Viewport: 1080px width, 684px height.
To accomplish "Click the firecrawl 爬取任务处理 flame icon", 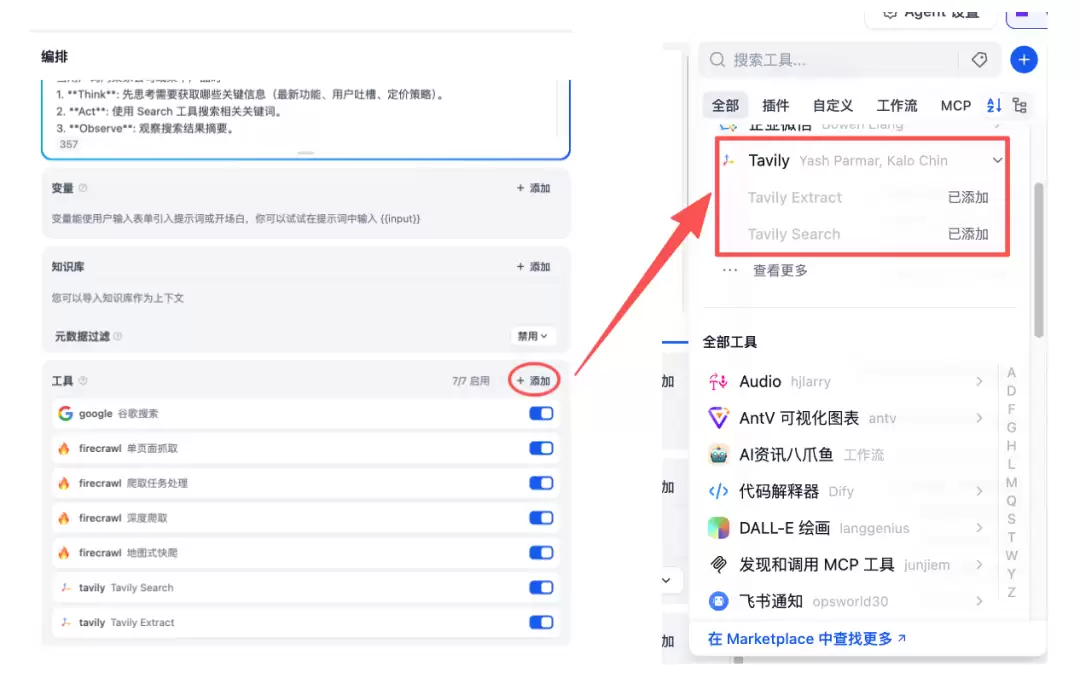I will 64,483.
